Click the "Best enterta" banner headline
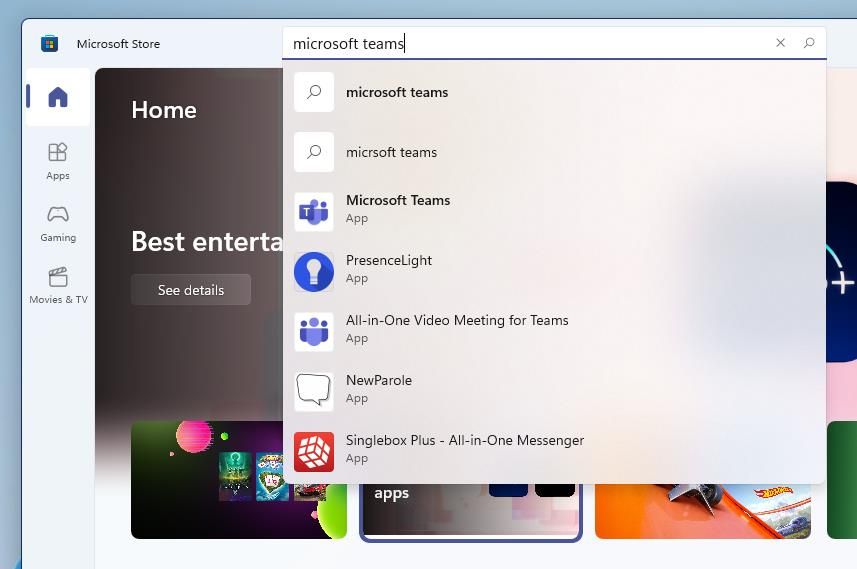Screen dimensions: 857x569 pos(207,242)
